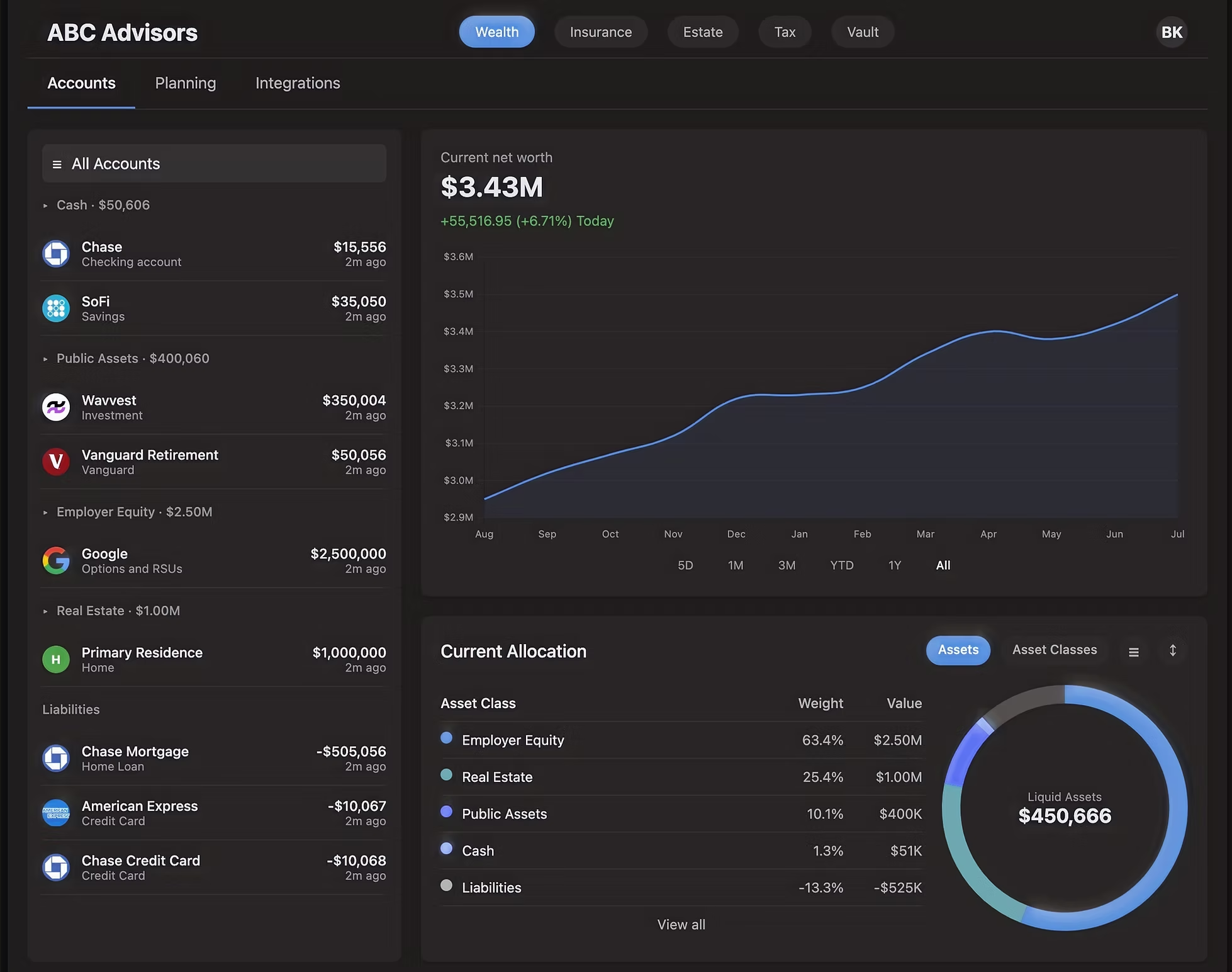Click the BK profile avatar
Viewport: 1232px width, 972px height.
coord(1171,31)
